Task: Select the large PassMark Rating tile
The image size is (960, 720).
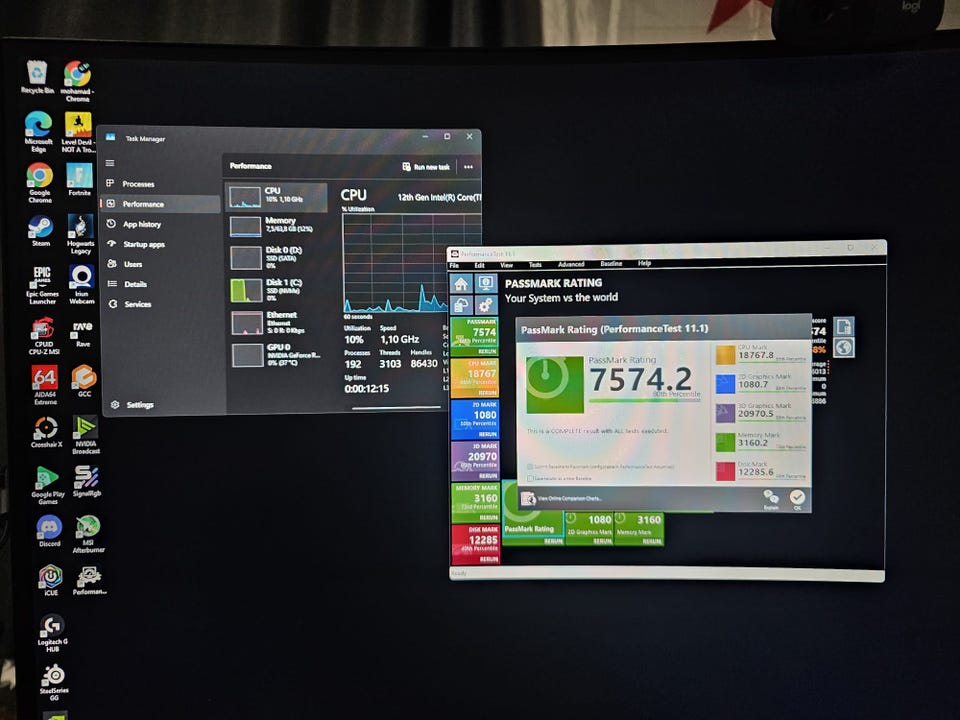Action: [533, 513]
